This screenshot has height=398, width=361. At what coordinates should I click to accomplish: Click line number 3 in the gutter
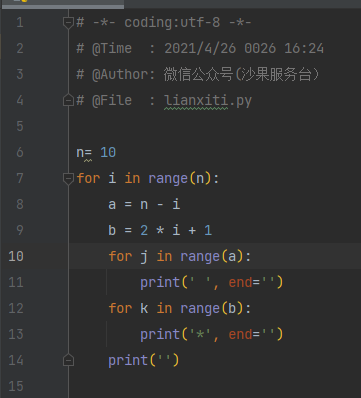[20, 75]
